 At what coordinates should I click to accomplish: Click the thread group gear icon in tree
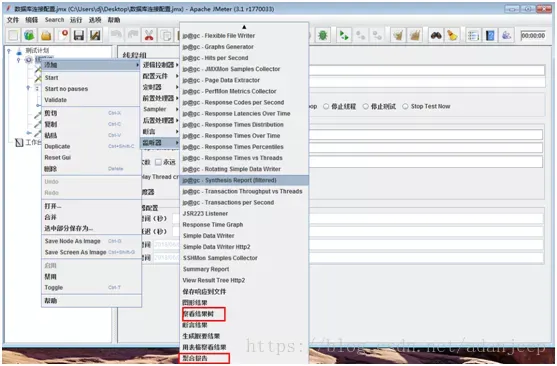tap(29, 59)
